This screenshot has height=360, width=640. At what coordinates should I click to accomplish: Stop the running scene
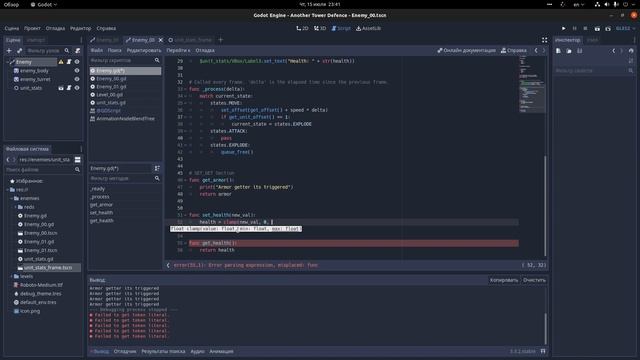coord(585,29)
